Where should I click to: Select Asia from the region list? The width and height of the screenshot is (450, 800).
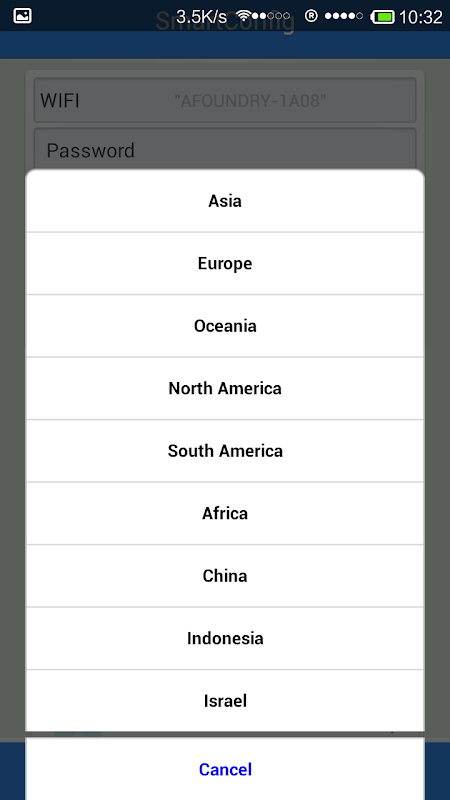click(225, 201)
